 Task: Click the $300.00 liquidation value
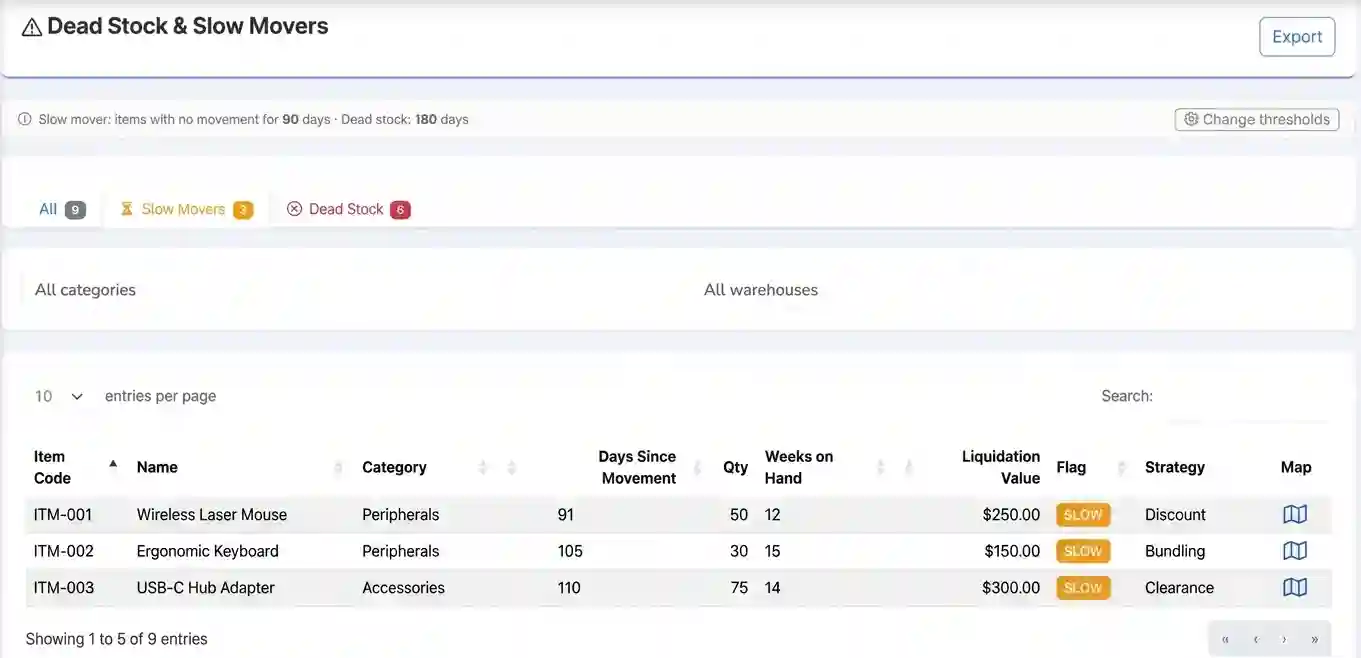[x=1011, y=588]
